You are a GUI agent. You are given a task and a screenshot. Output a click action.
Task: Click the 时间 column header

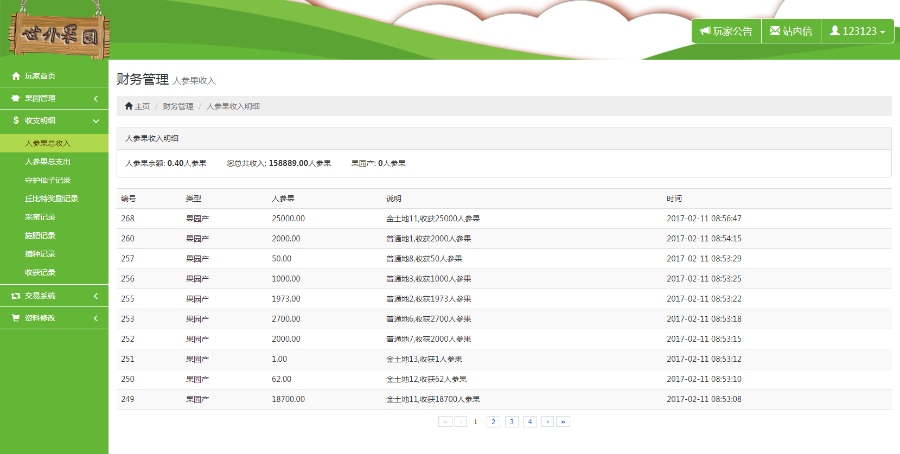674,199
